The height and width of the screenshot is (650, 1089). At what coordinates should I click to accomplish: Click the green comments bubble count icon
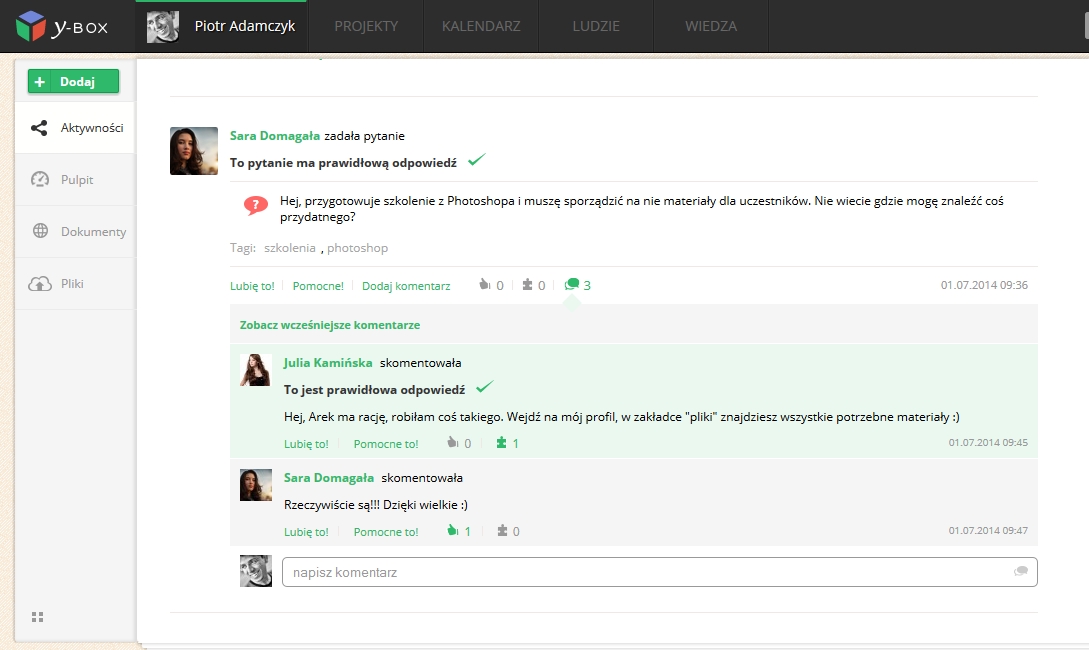tap(572, 285)
